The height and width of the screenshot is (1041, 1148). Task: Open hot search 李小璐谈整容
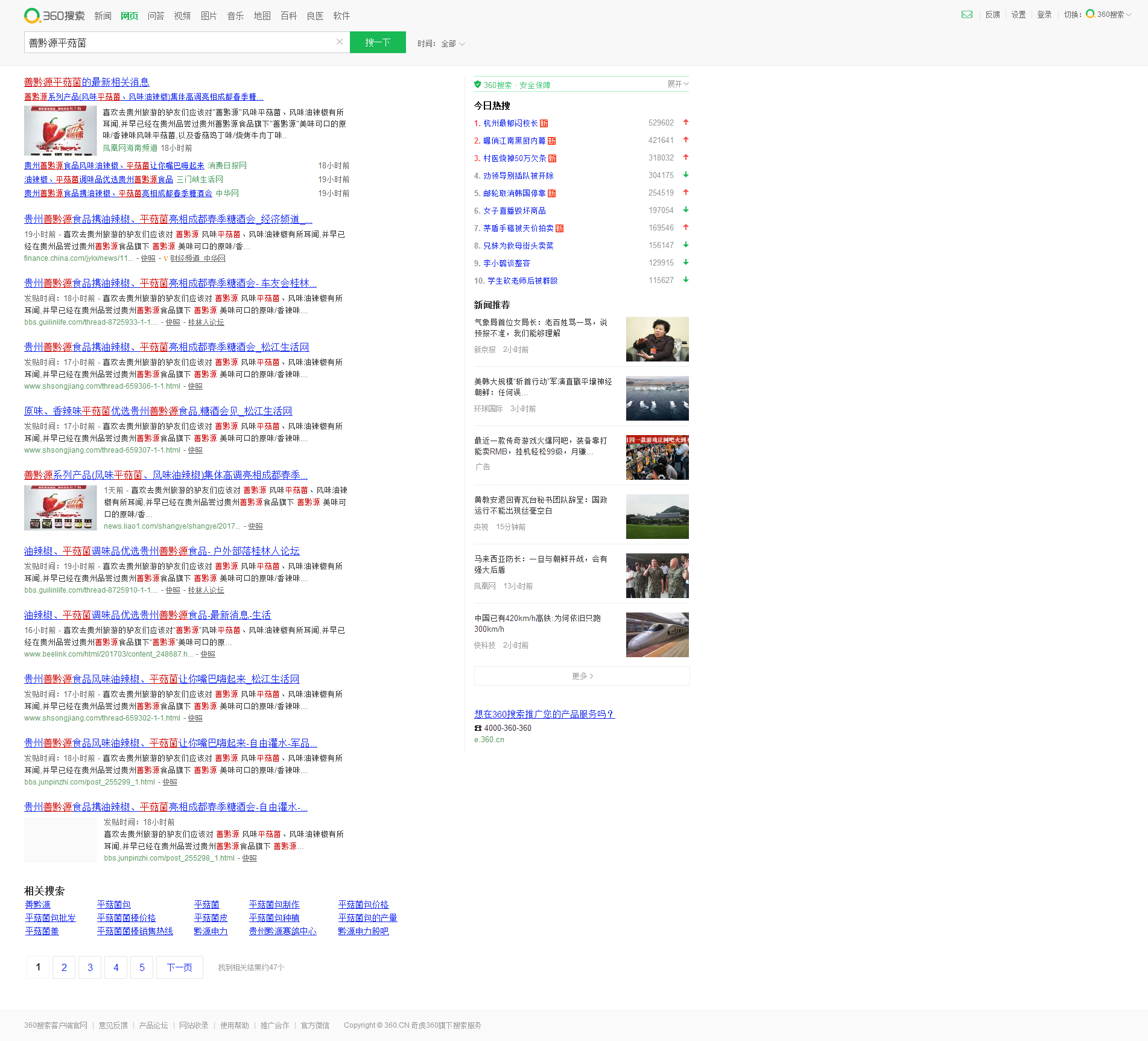click(507, 263)
